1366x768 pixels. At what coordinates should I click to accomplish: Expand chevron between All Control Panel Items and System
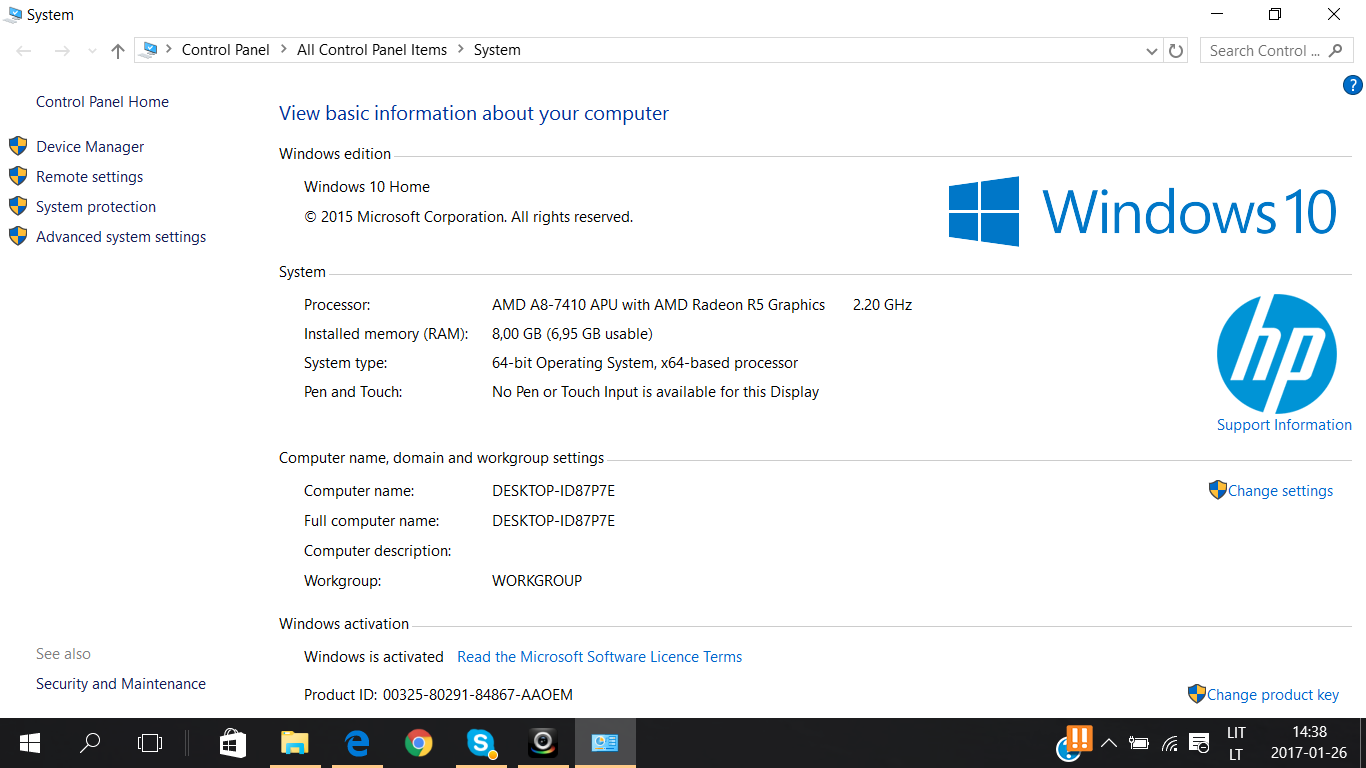point(461,50)
